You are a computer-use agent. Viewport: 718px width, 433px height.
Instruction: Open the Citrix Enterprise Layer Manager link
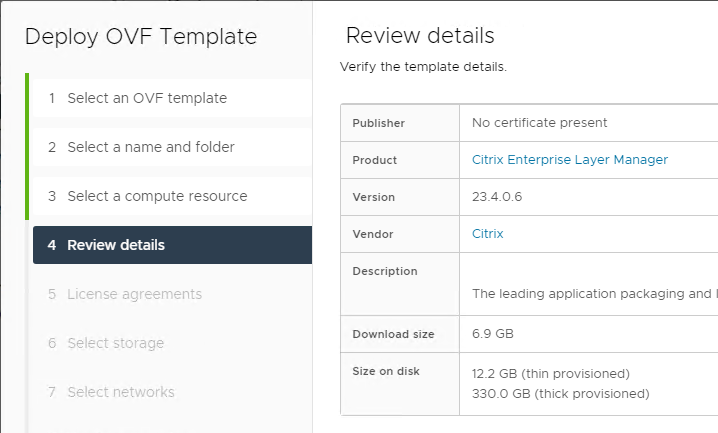[570, 160]
